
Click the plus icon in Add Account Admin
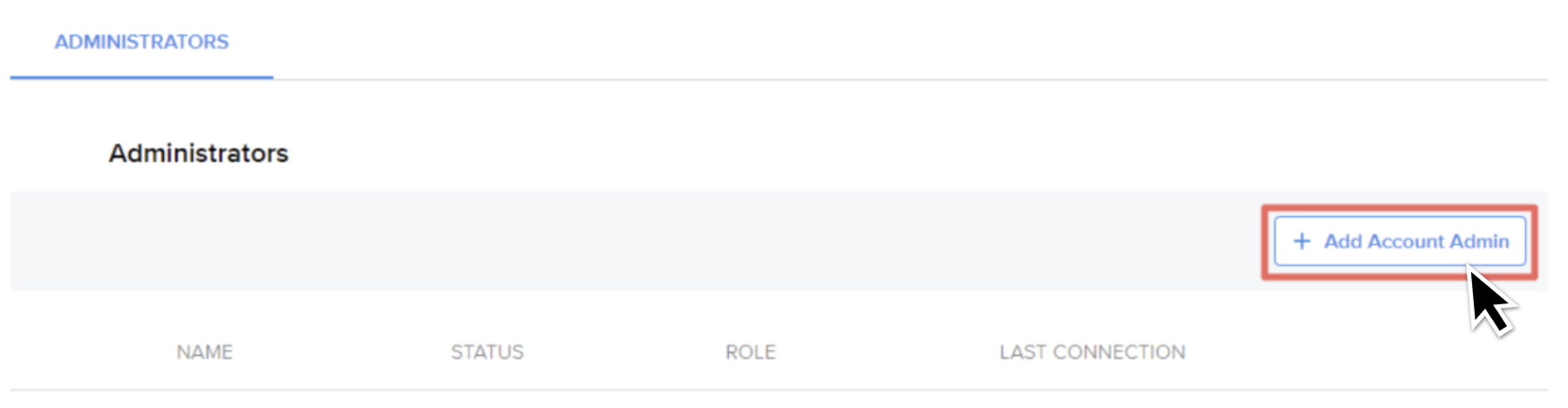(x=1301, y=241)
